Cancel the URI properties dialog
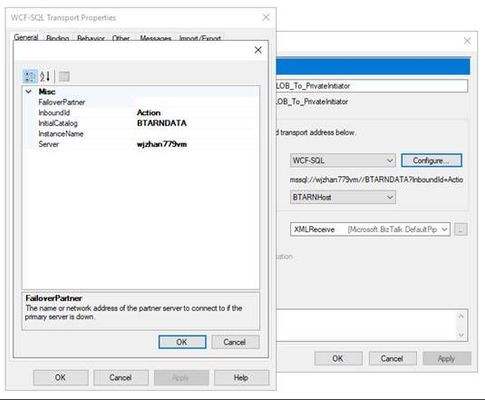 235,342
